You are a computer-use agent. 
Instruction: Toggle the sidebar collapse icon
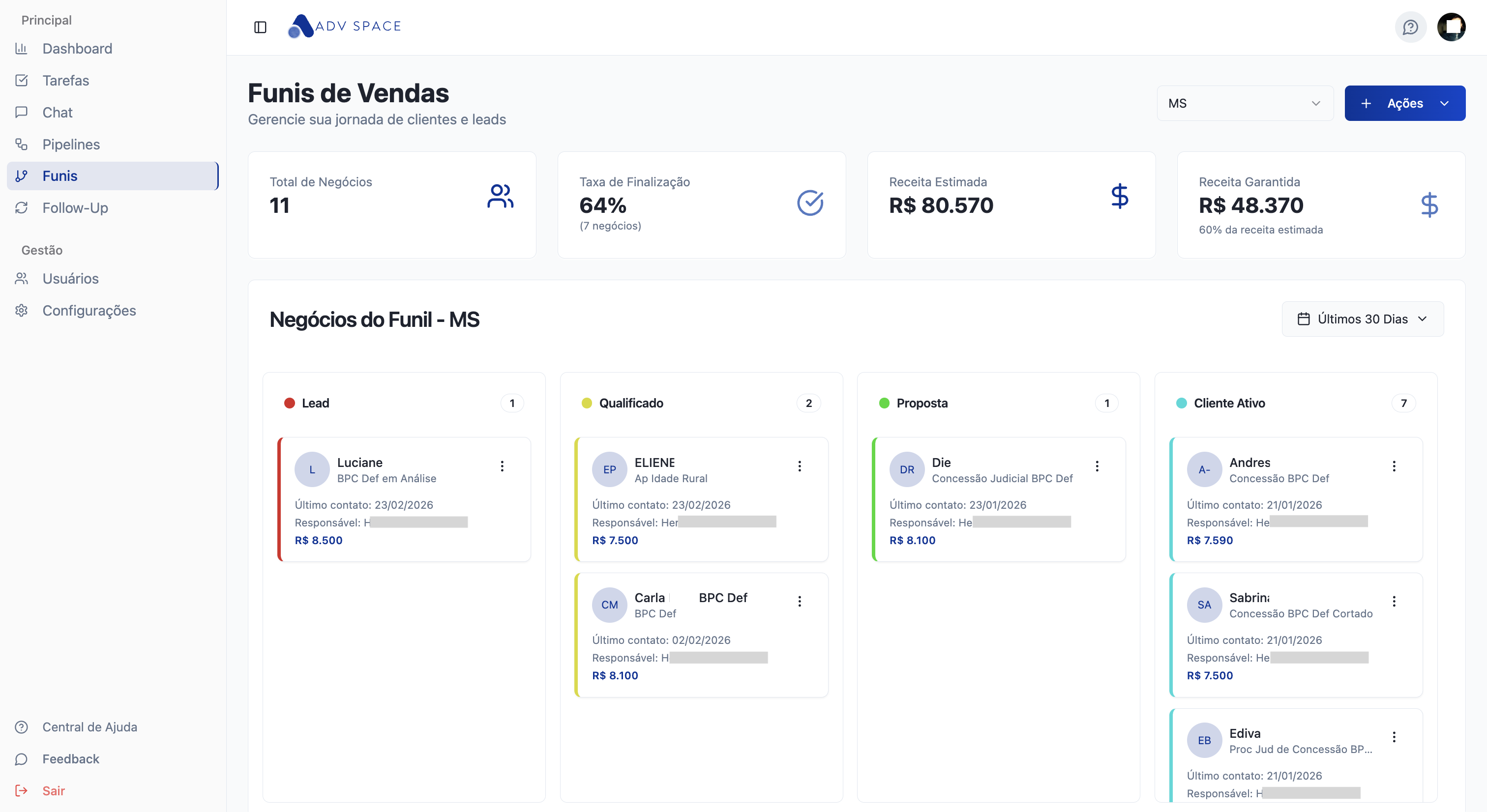(260, 27)
